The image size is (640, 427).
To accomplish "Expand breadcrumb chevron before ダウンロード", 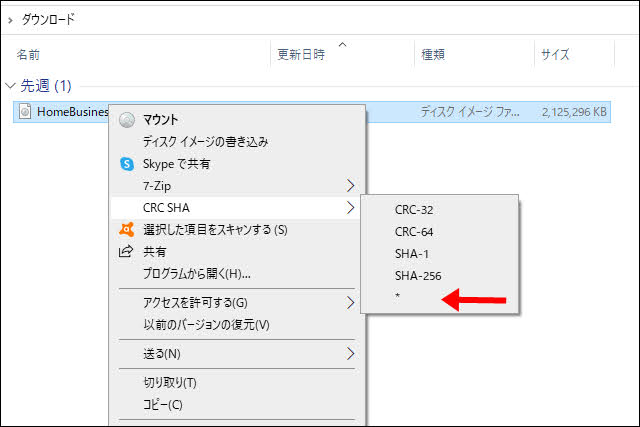I will (10, 20).
